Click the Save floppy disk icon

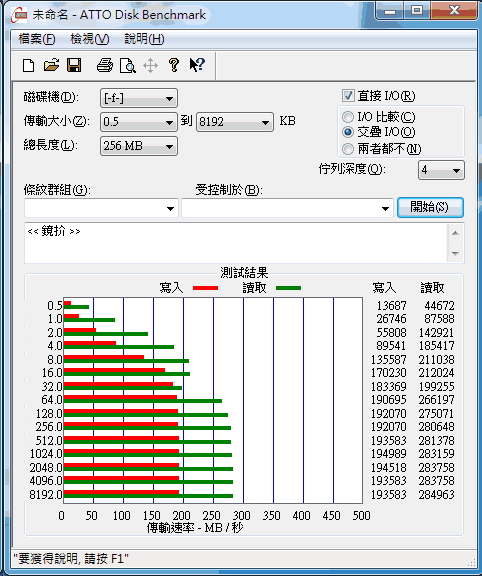point(74,65)
